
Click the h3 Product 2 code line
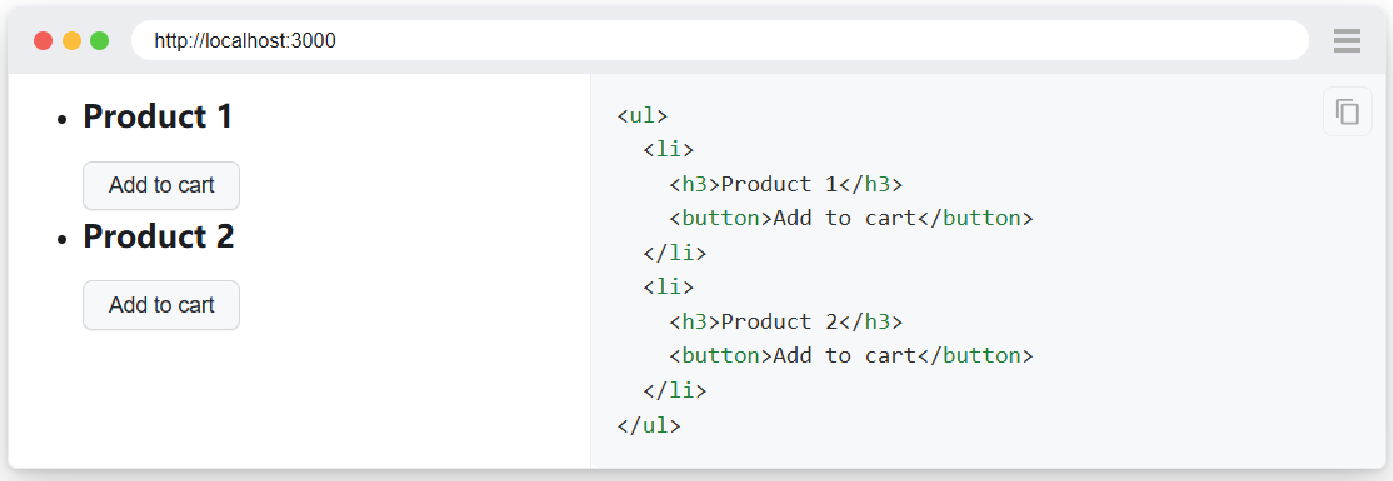click(x=786, y=322)
